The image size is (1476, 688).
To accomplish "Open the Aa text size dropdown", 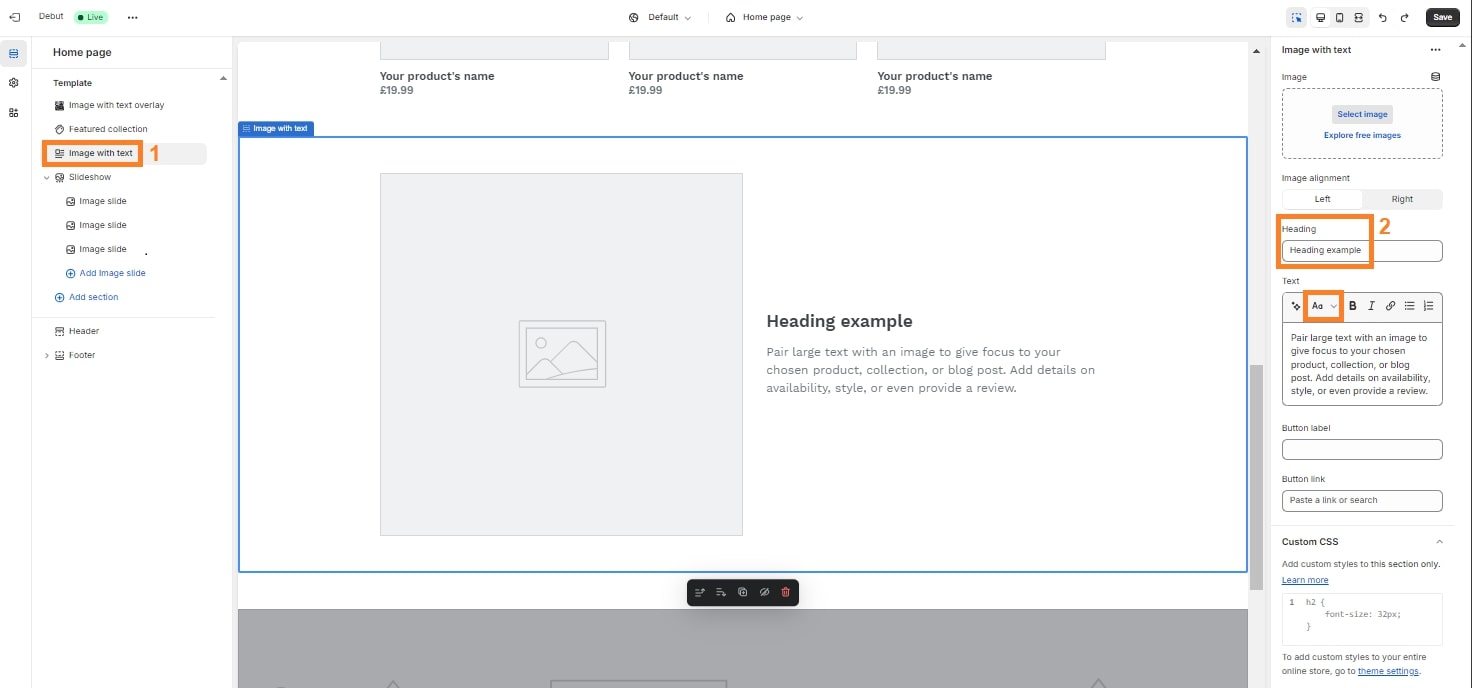I will coord(1322,305).
